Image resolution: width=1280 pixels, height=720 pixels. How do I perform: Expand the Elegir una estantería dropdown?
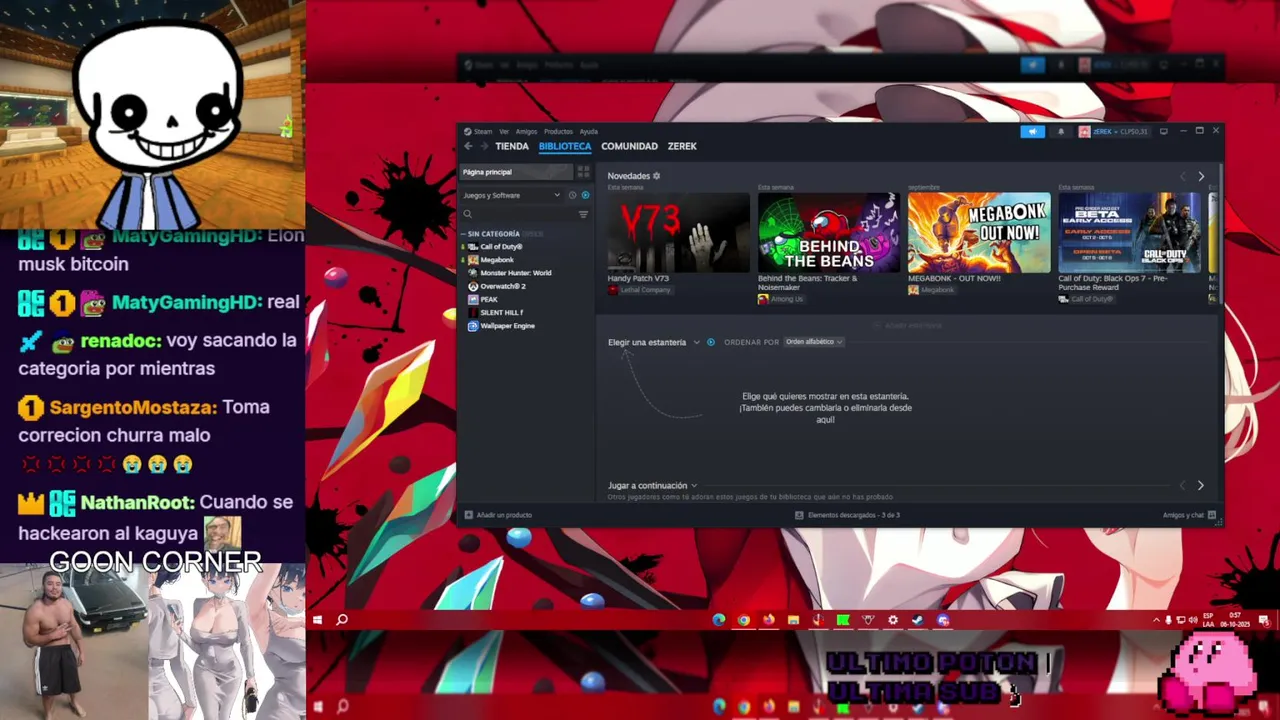point(653,342)
